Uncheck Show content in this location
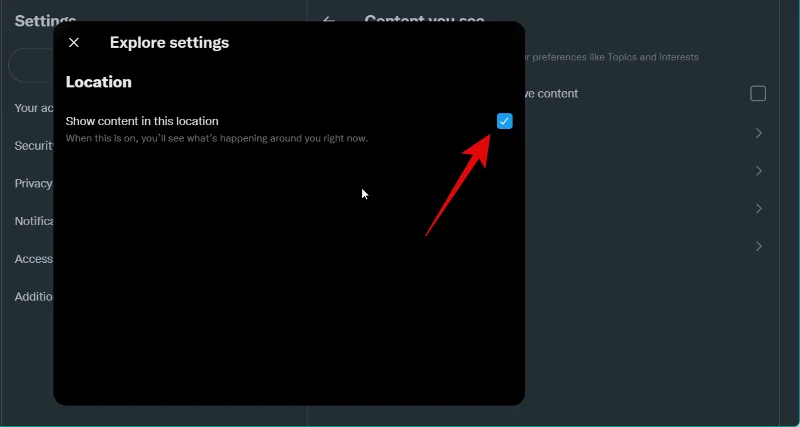This screenshot has height=427, width=800. click(x=504, y=121)
